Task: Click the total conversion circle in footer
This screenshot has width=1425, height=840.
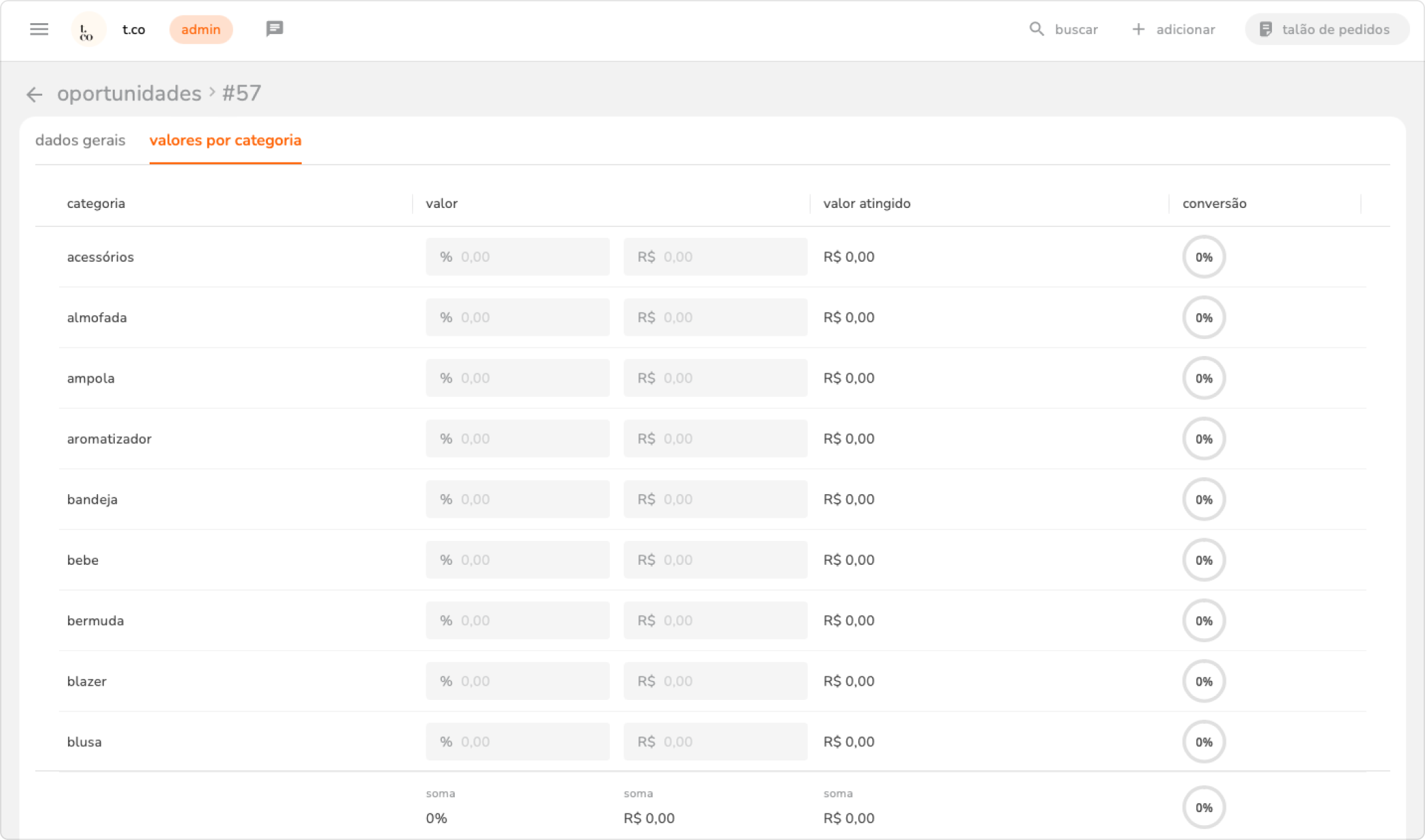Action: [1203, 807]
